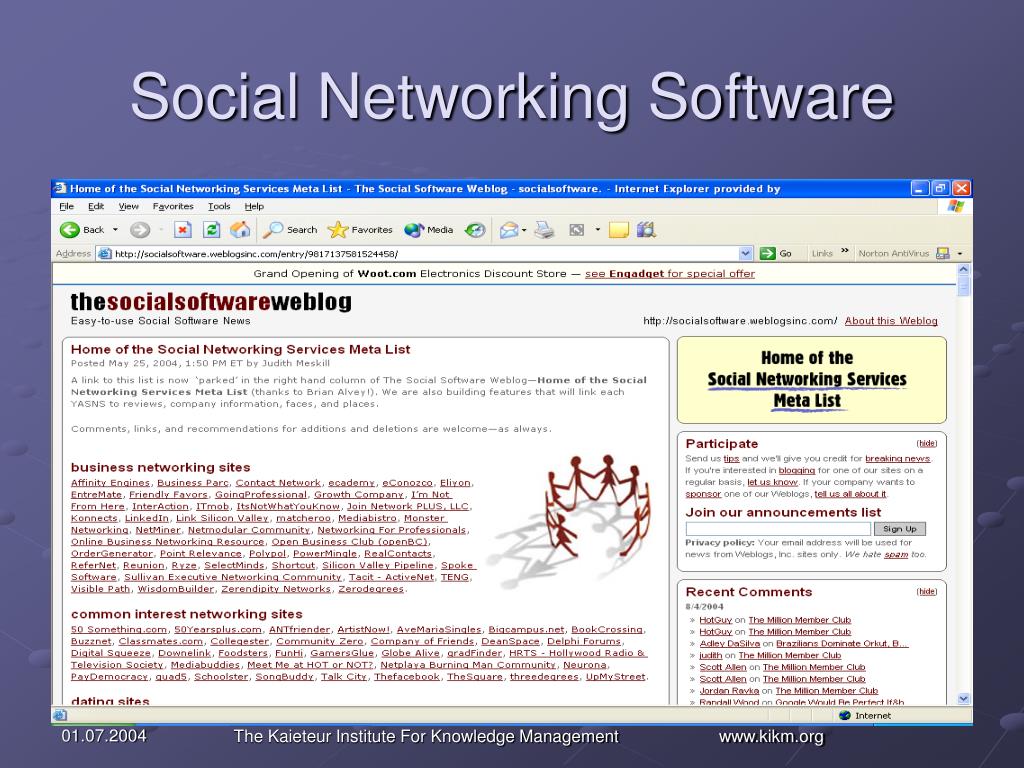The height and width of the screenshot is (768, 1024).
Task: Click the Internet zone globe in status bar
Action: [x=844, y=715]
